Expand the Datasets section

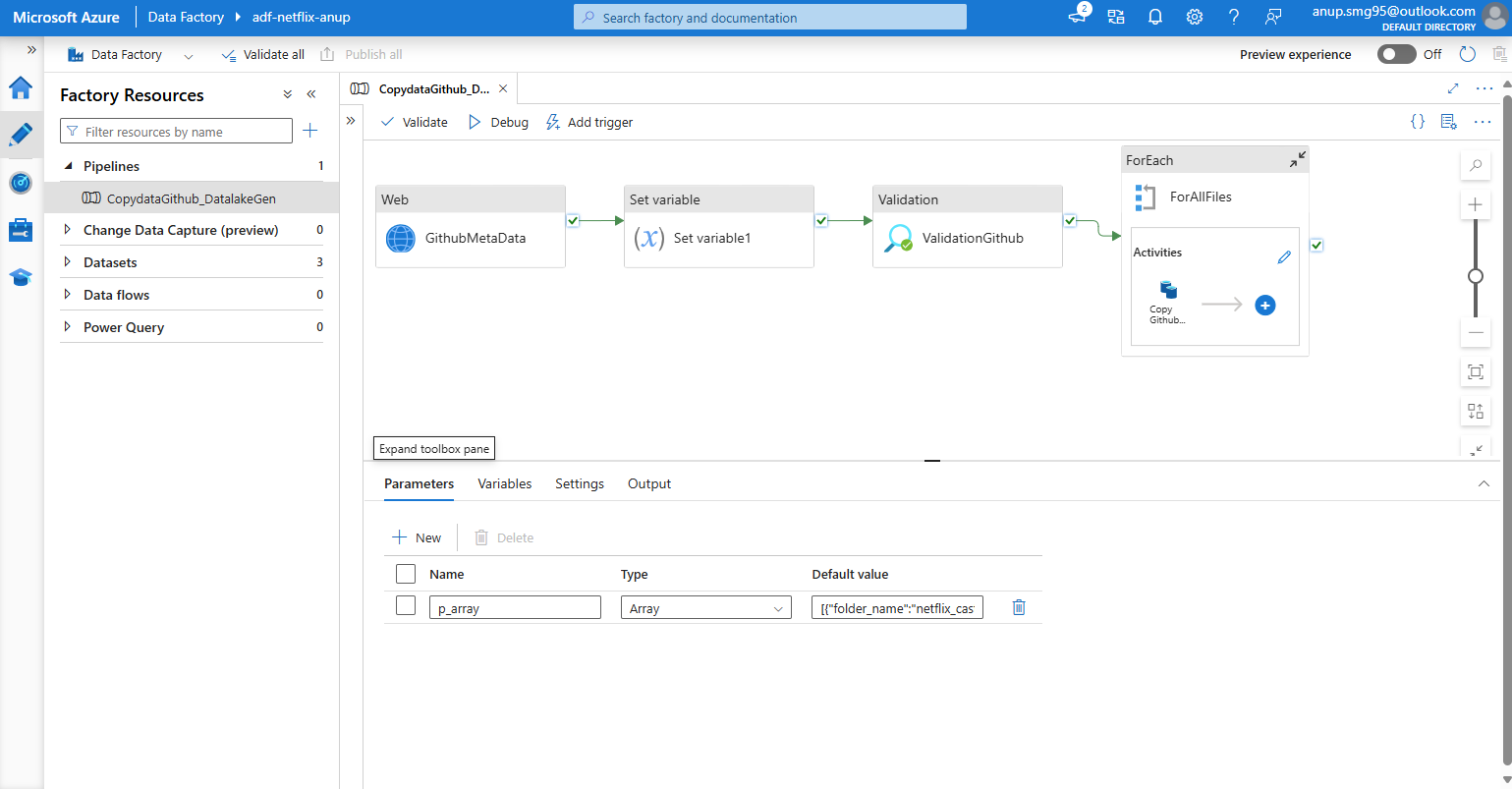point(67,262)
